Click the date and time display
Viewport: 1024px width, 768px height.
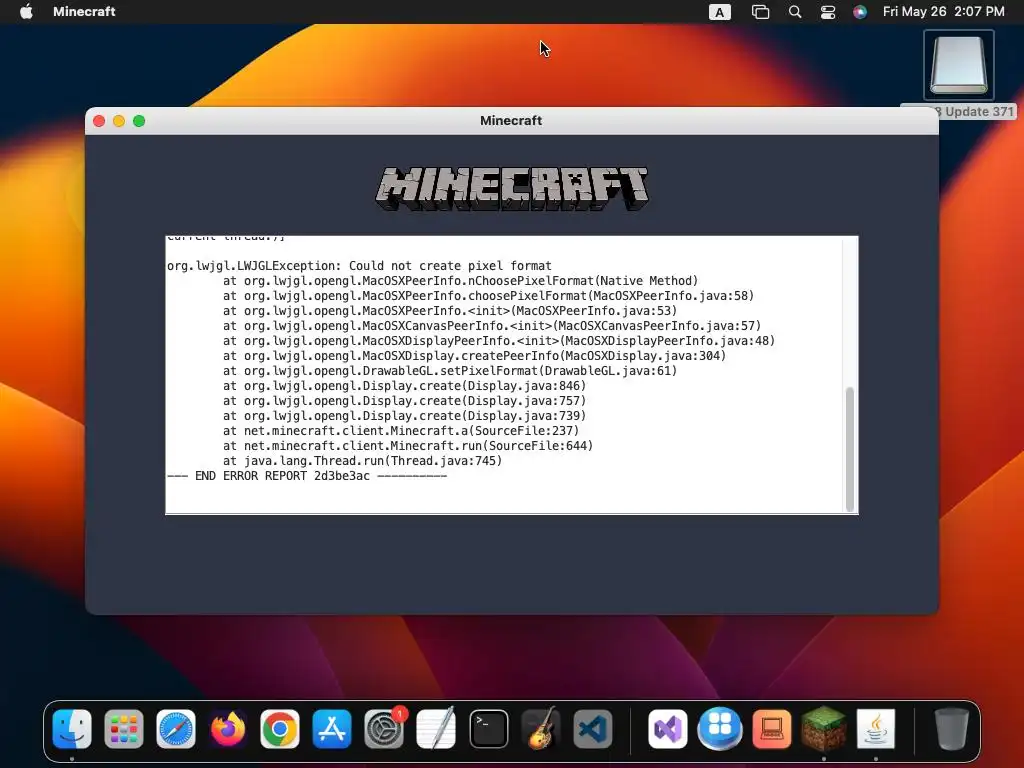click(x=944, y=11)
